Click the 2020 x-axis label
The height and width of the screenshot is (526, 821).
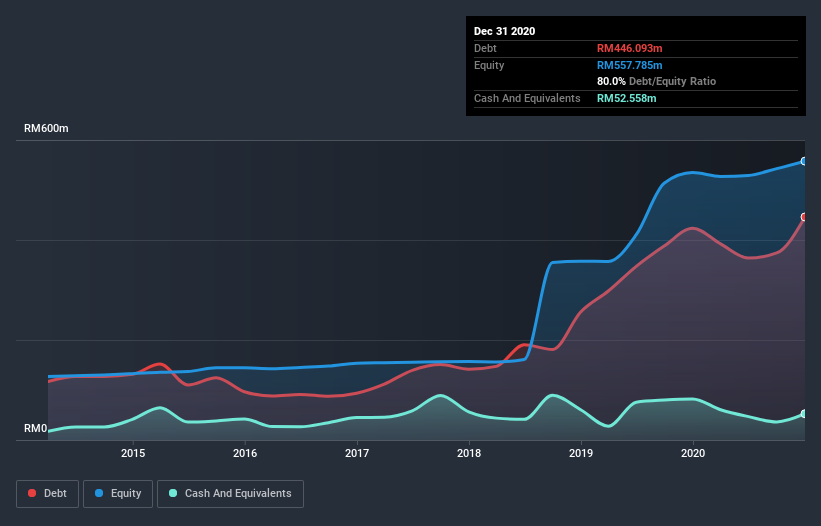[693, 453]
